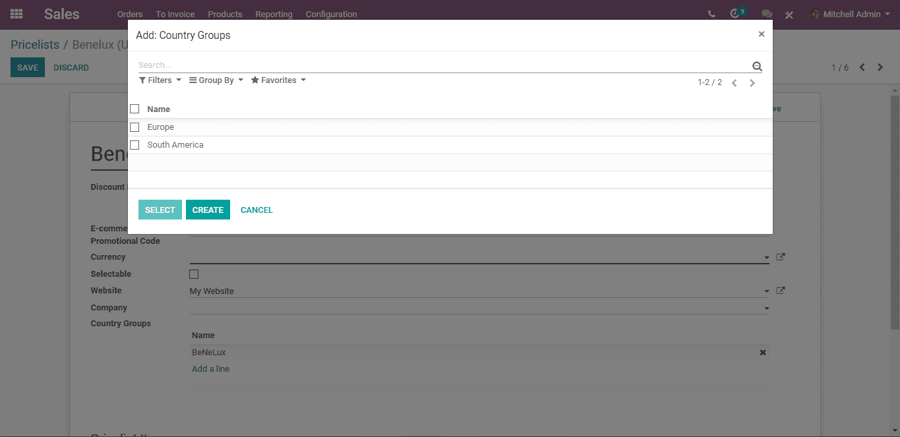Click the Europe row text
Screen dimensions: 900x437
click(x=161, y=127)
